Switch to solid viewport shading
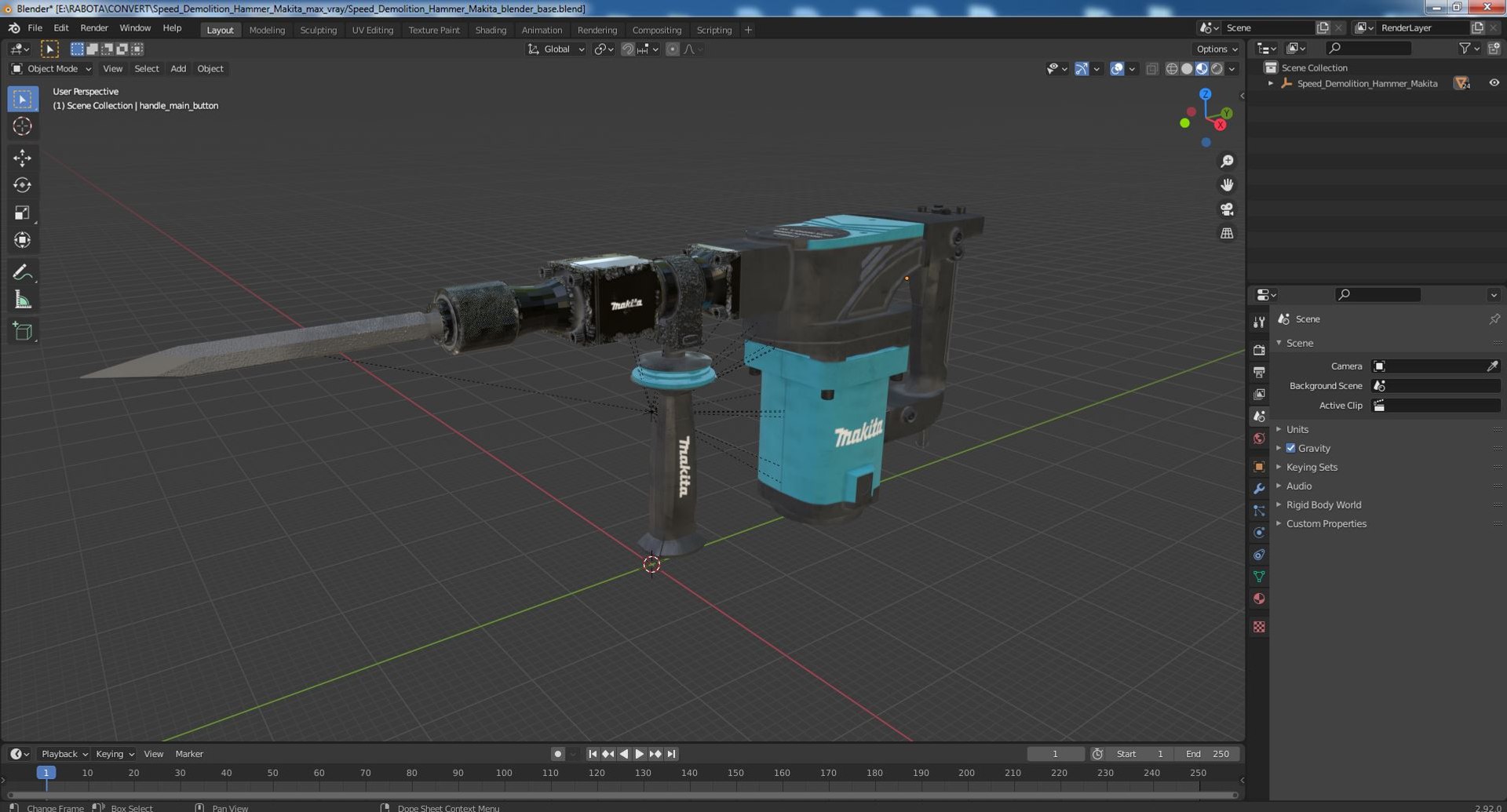The height and width of the screenshot is (812, 1507). click(1187, 69)
